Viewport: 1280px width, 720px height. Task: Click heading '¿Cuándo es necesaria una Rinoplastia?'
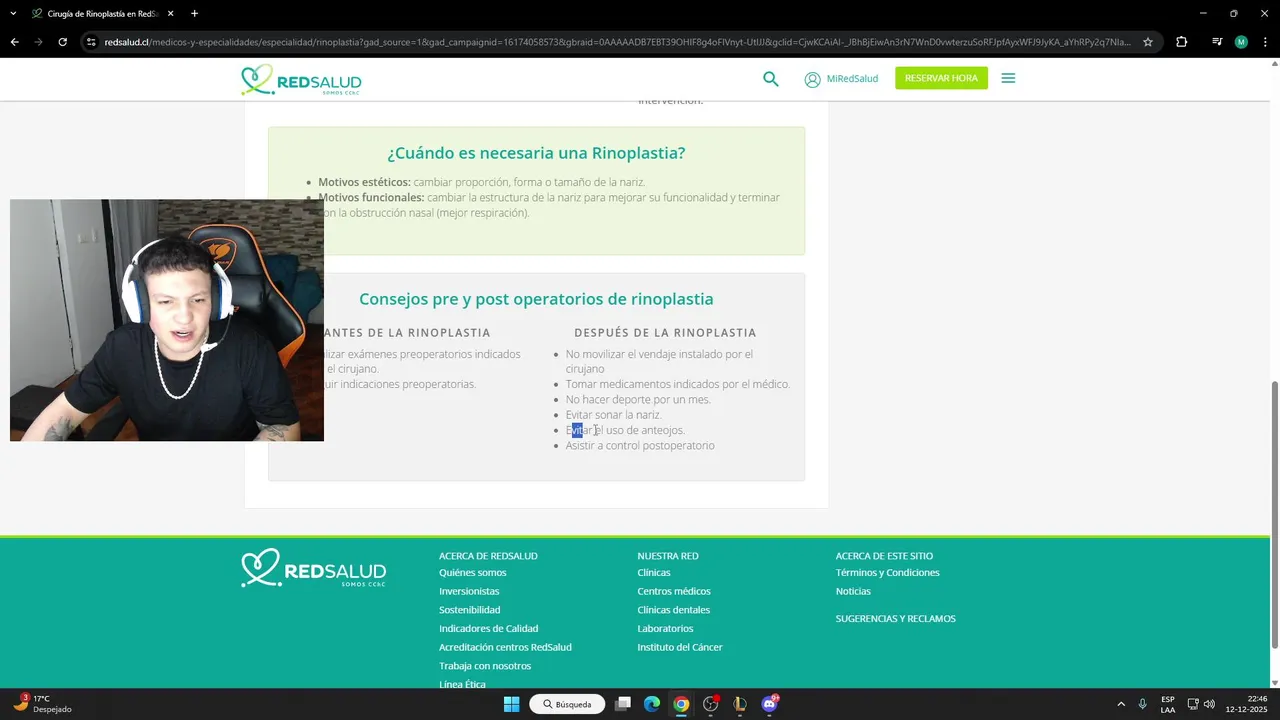tap(536, 153)
